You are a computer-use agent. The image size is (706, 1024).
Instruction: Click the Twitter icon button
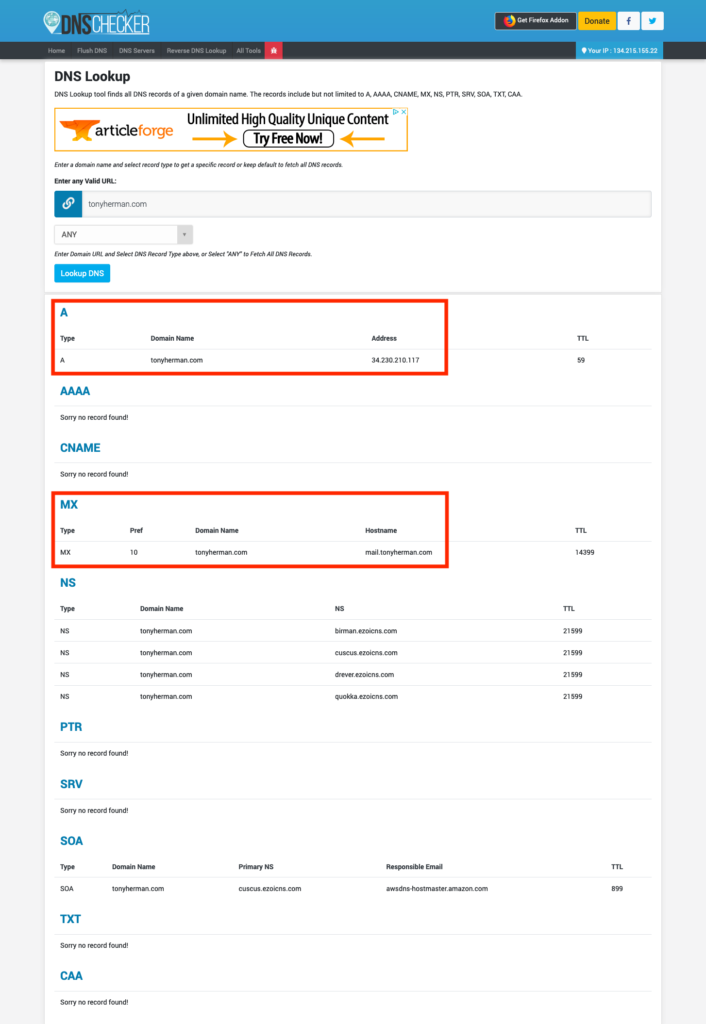click(x=652, y=21)
